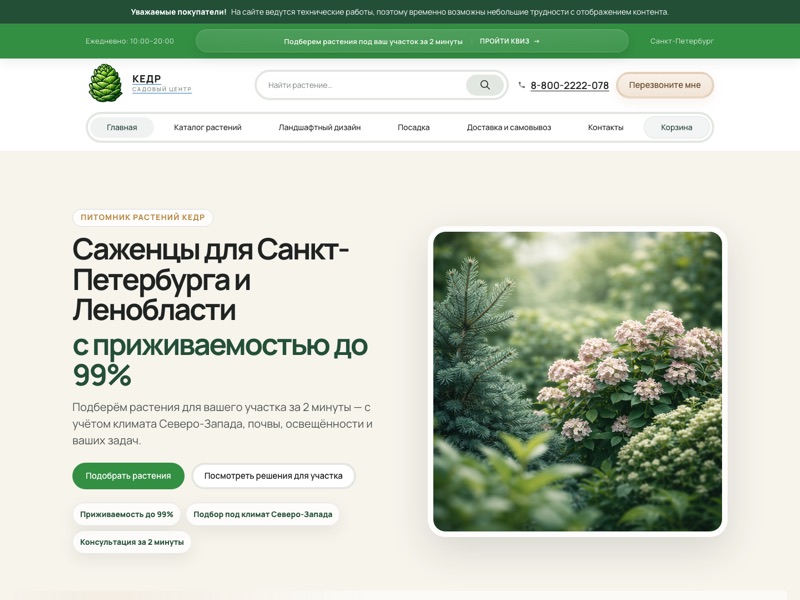Click Посмотреть решения для участка button
Screen dimensions: 800x600
[273, 476]
